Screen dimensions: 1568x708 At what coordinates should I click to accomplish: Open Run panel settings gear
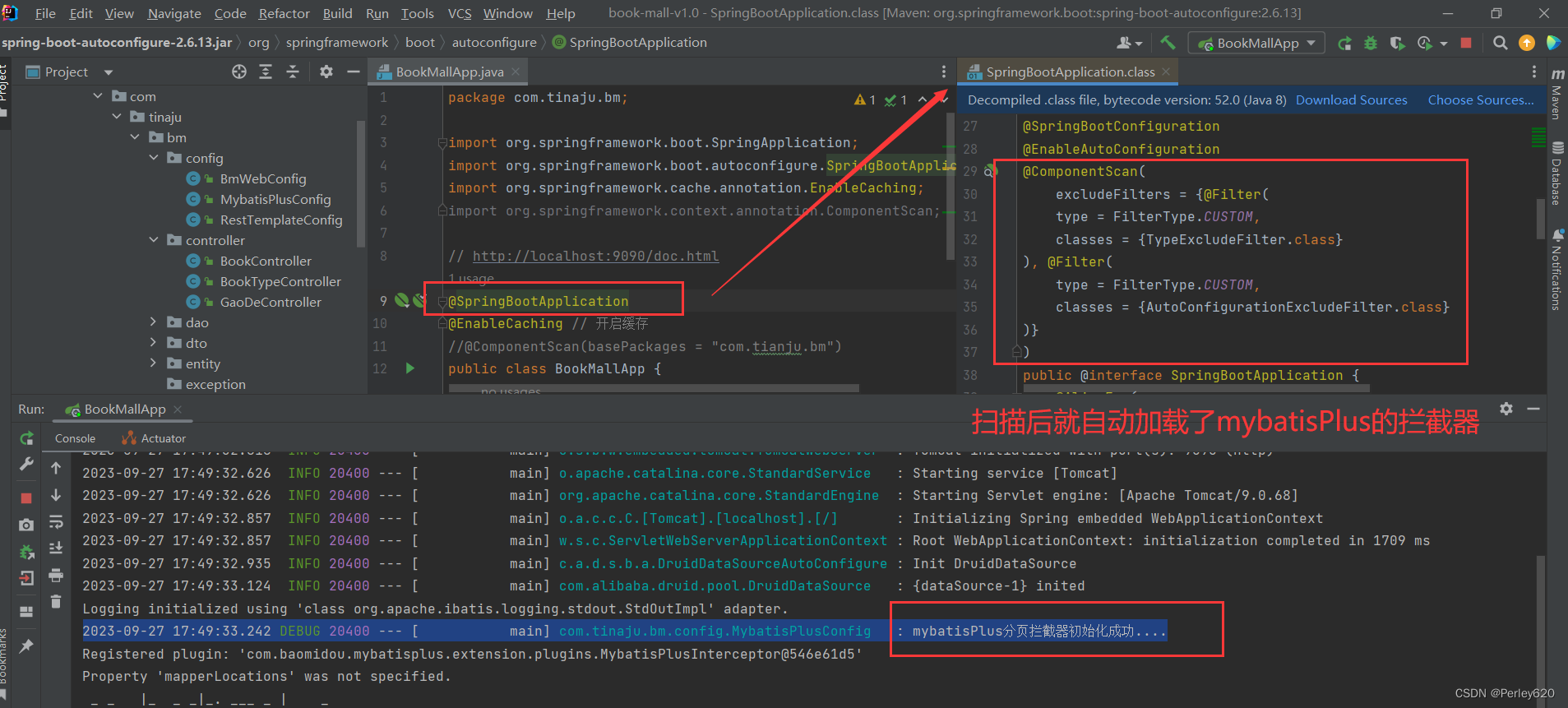coord(1506,409)
